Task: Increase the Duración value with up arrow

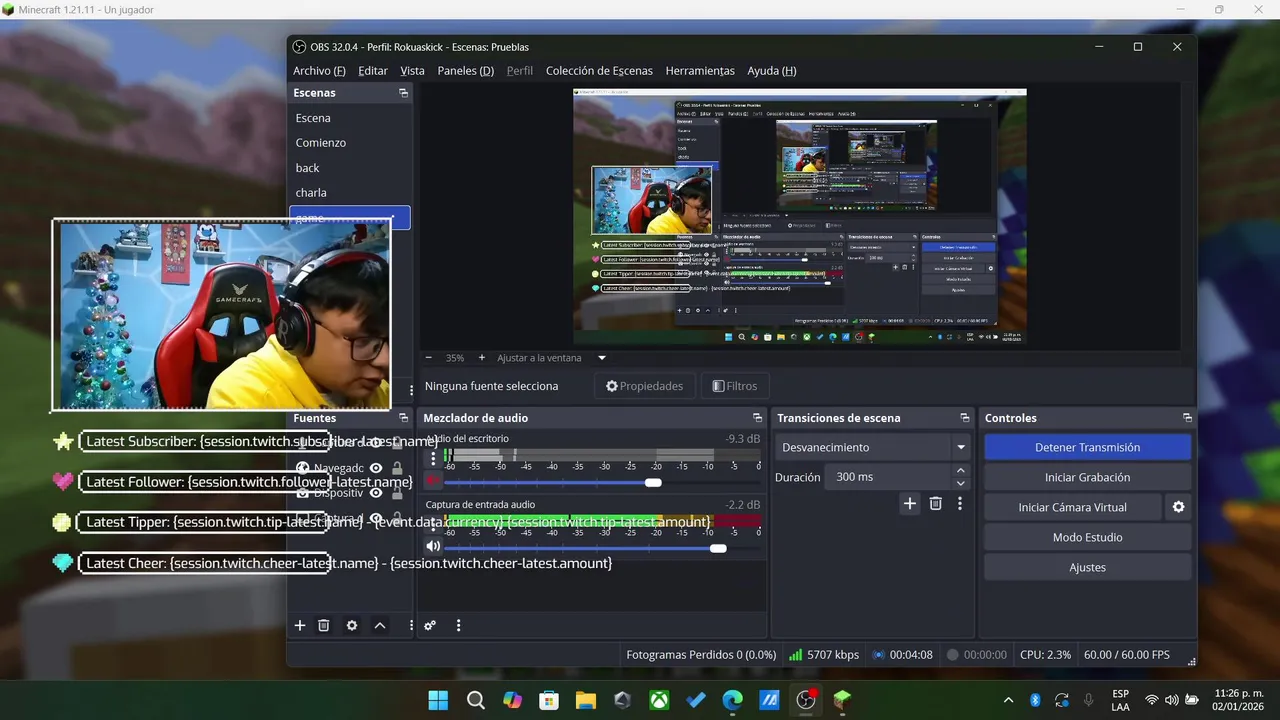Action: [x=961, y=470]
